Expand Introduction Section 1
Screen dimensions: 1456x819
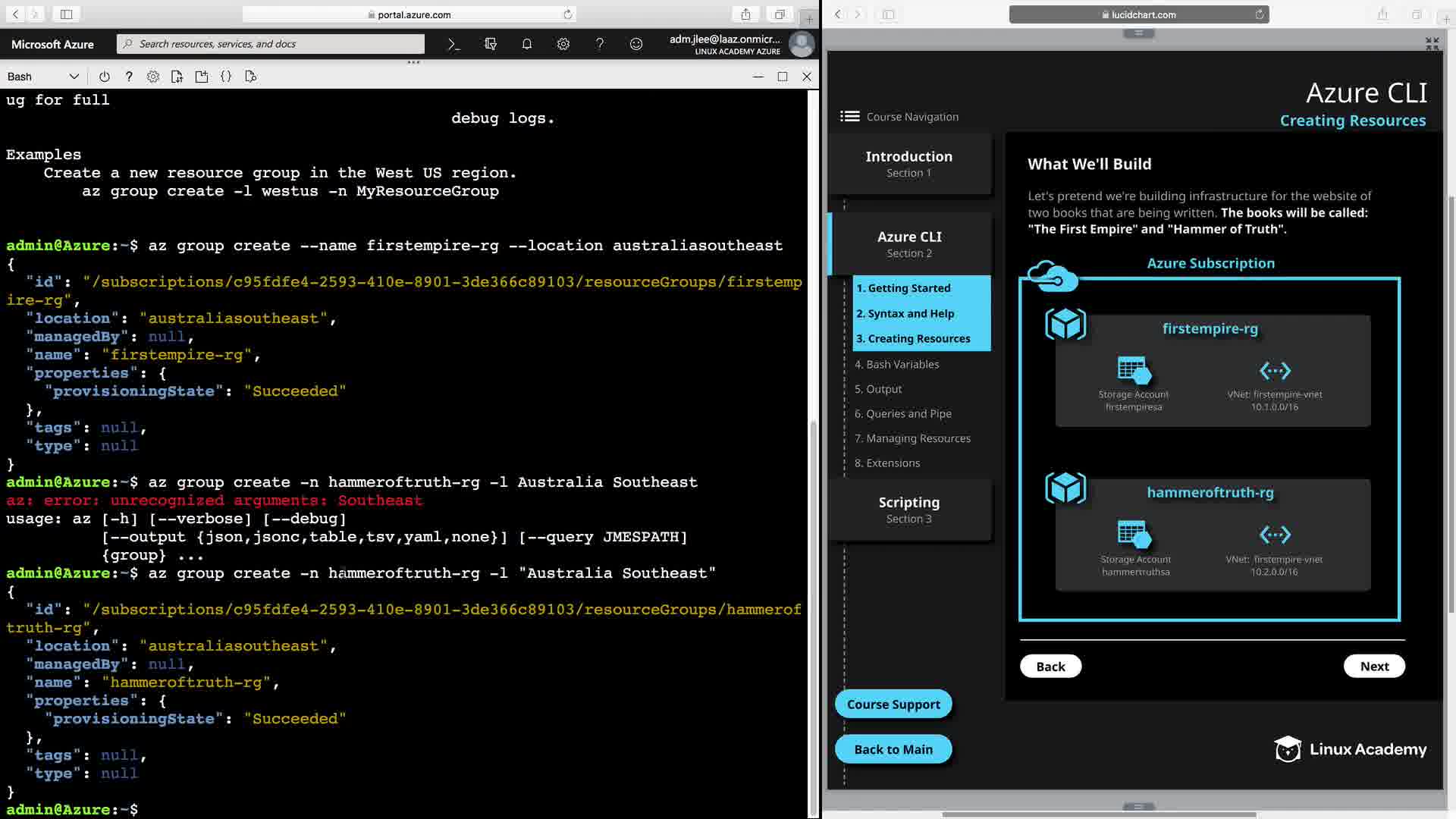908,163
